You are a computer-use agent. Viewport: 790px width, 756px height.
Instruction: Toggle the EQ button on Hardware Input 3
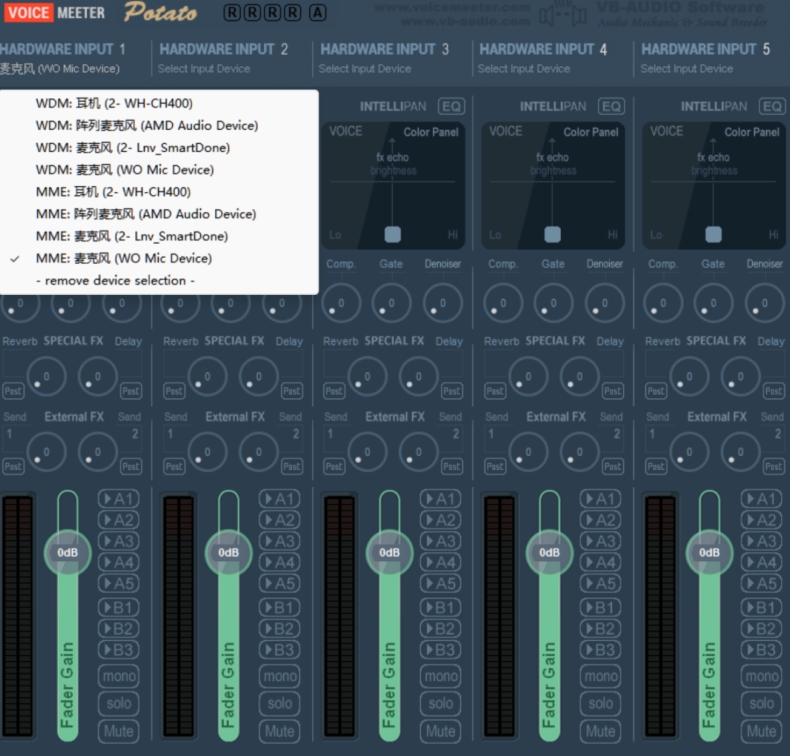point(452,106)
